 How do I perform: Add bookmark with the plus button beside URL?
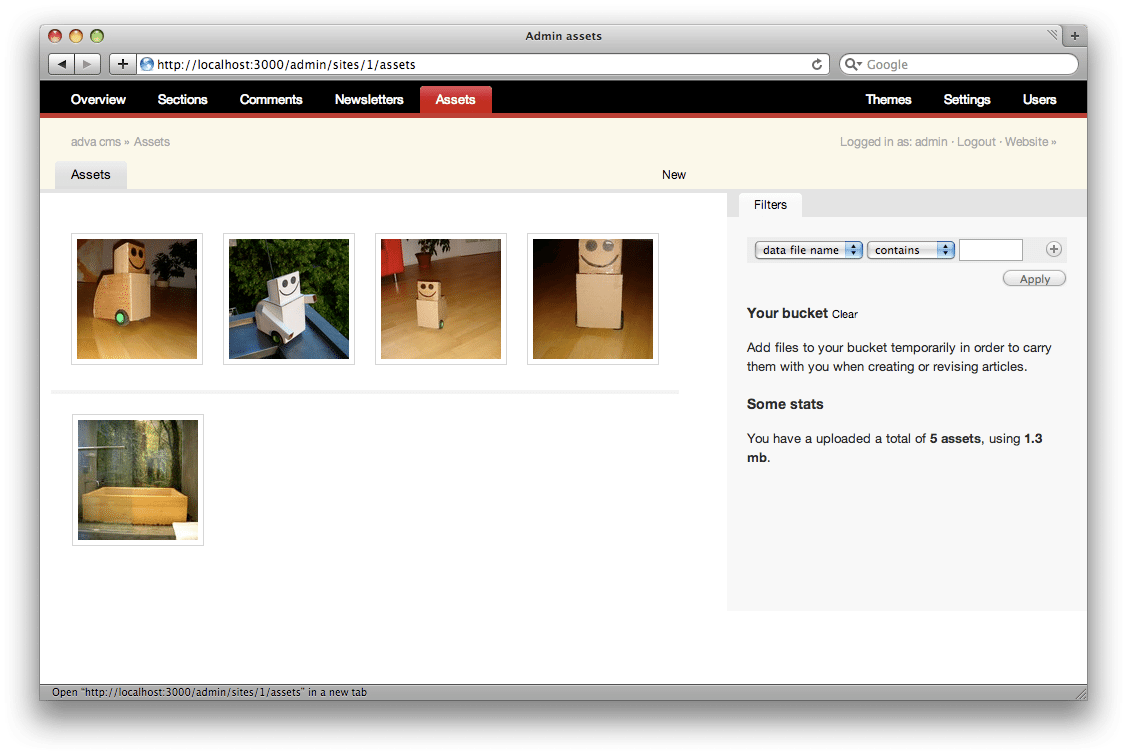pyautogui.click(x=123, y=64)
